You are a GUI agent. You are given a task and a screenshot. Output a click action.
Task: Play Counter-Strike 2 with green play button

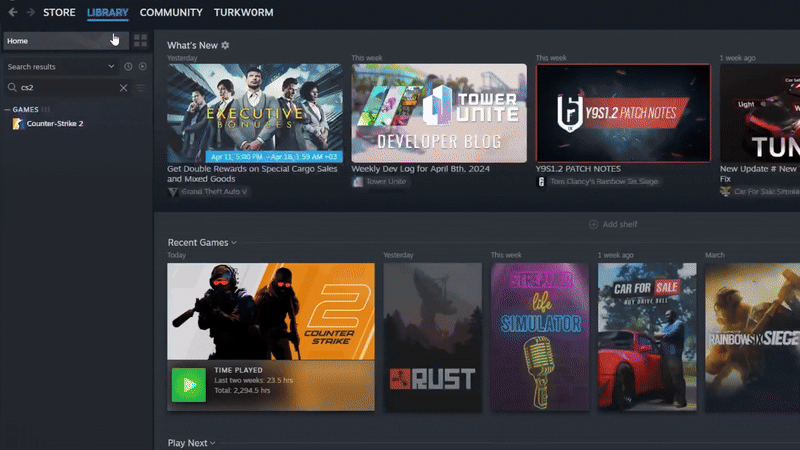pyautogui.click(x=189, y=385)
